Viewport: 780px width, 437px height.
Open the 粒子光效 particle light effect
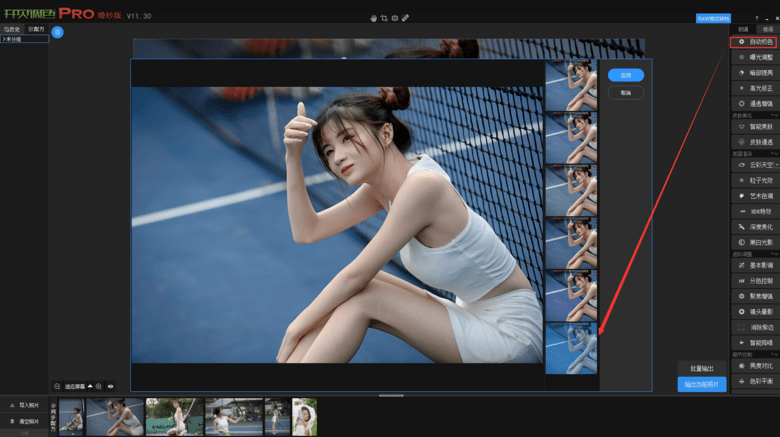tap(754, 180)
